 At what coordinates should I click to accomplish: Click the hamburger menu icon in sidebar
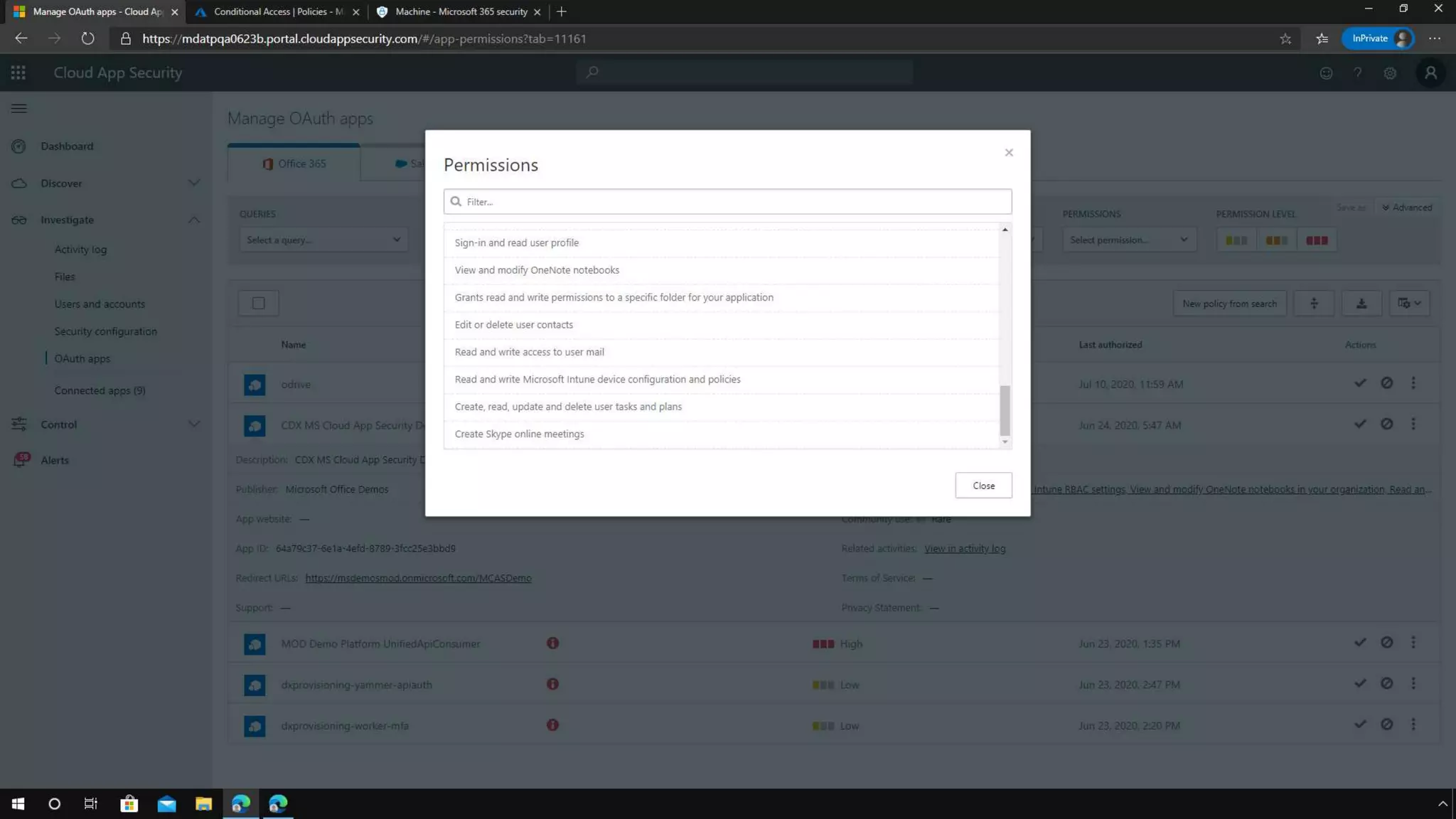tap(19, 109)
